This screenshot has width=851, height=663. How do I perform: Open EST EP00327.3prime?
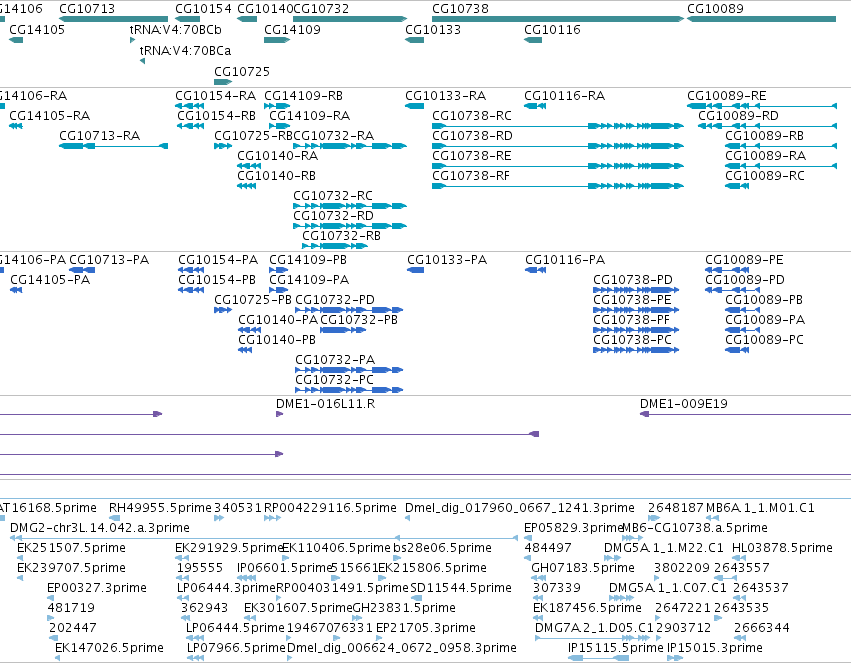pos(97,588)
